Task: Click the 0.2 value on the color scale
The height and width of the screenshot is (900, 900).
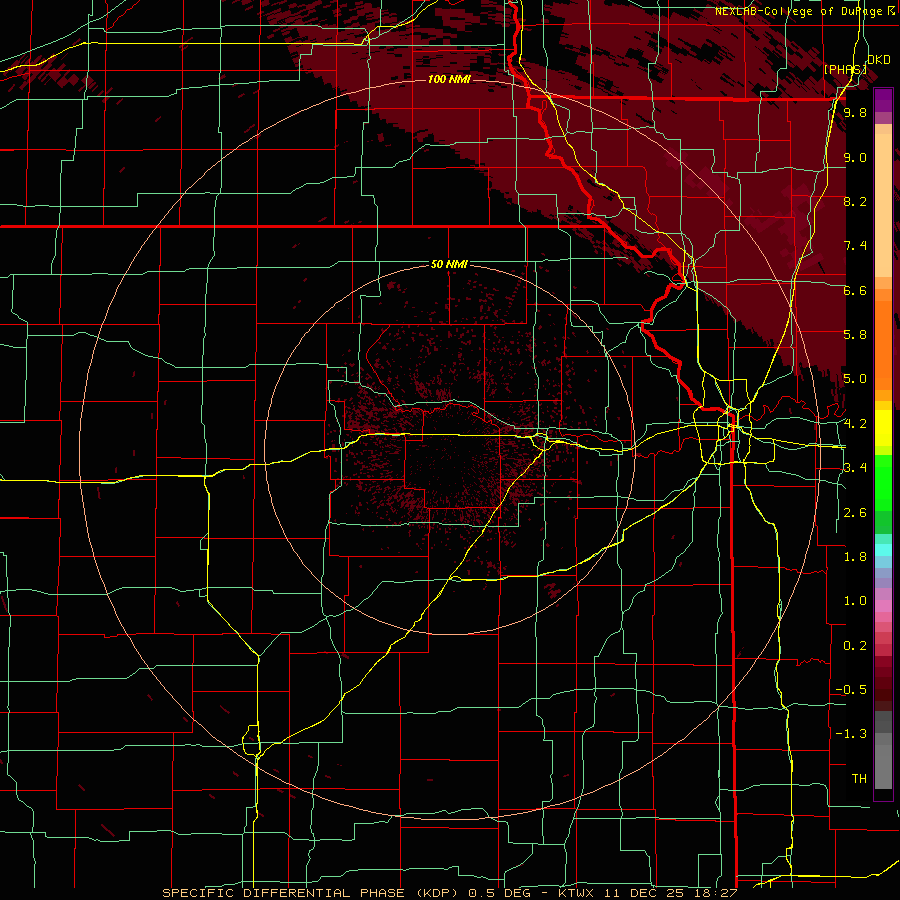Action: (855, 646)
